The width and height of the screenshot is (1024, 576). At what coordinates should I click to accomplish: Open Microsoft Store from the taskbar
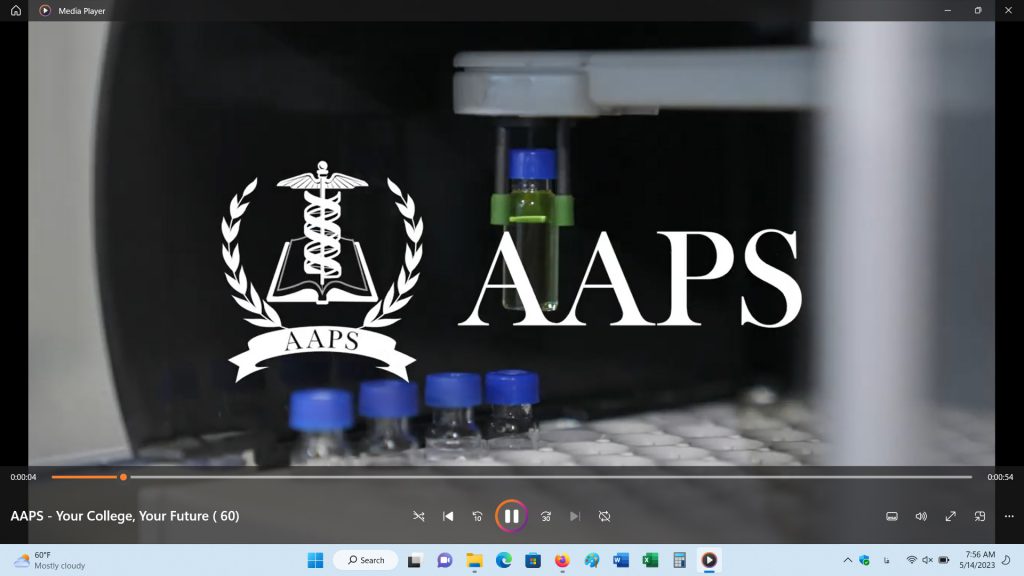click(x=533, y=560)
